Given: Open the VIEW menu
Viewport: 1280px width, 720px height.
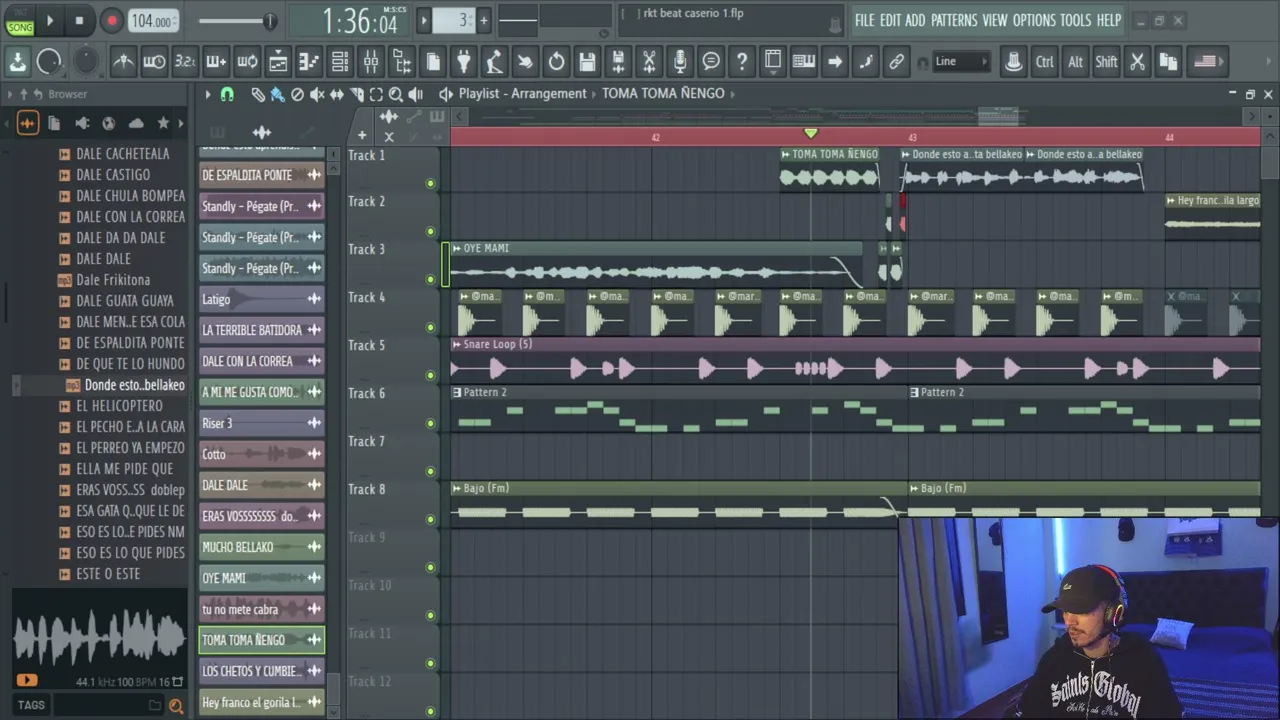Looking at the screenshot, I should [995, 21].
